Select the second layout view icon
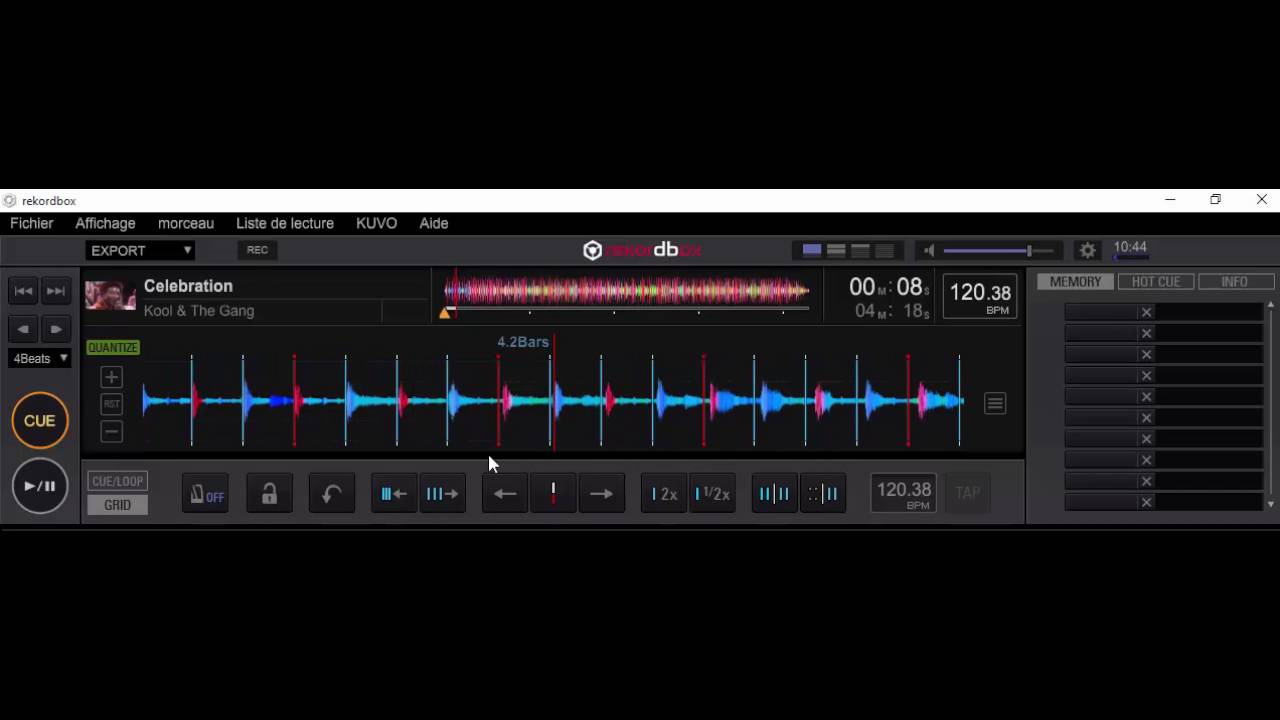This screenshot has width=1280, height=720. [x=836, y=250]
